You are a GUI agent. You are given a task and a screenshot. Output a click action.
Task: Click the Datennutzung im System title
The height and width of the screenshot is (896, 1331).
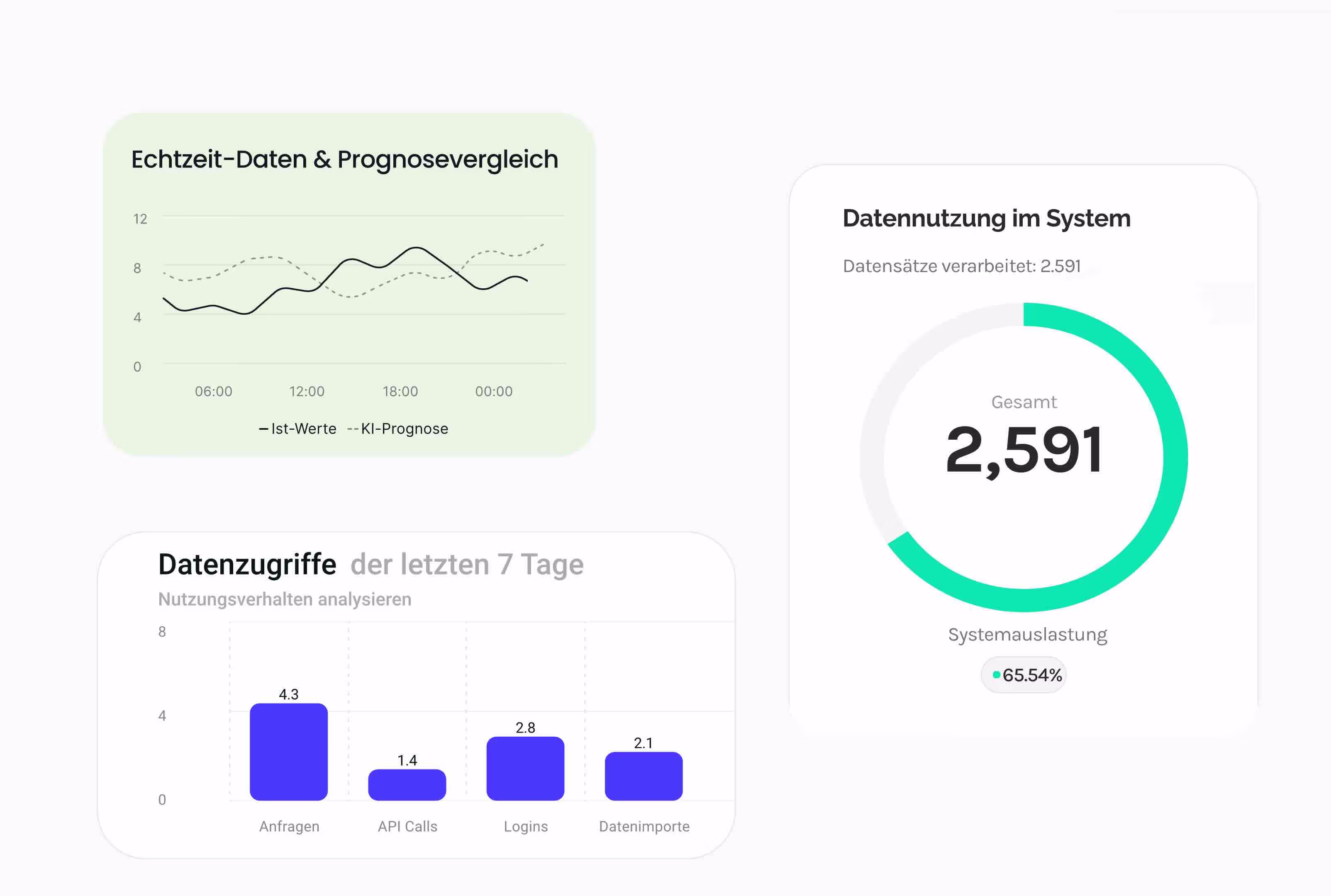986,218
